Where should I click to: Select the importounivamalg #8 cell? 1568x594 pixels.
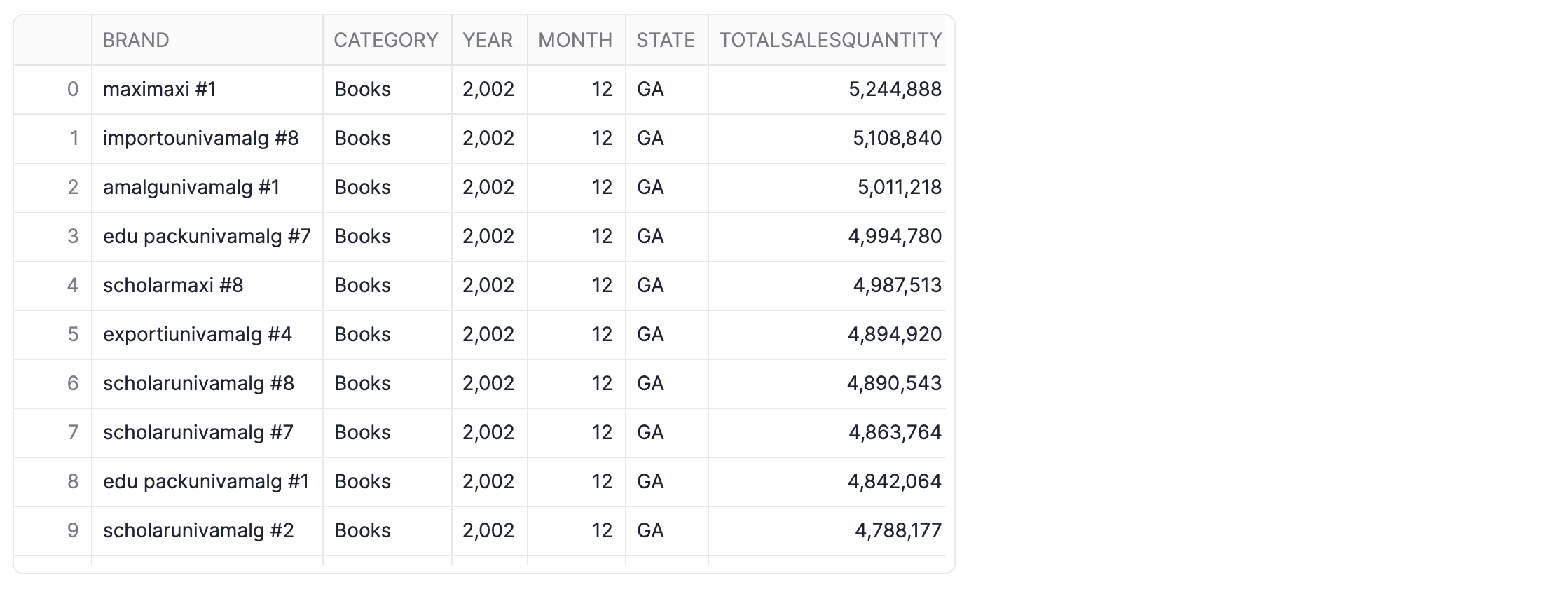click(201, 138)
